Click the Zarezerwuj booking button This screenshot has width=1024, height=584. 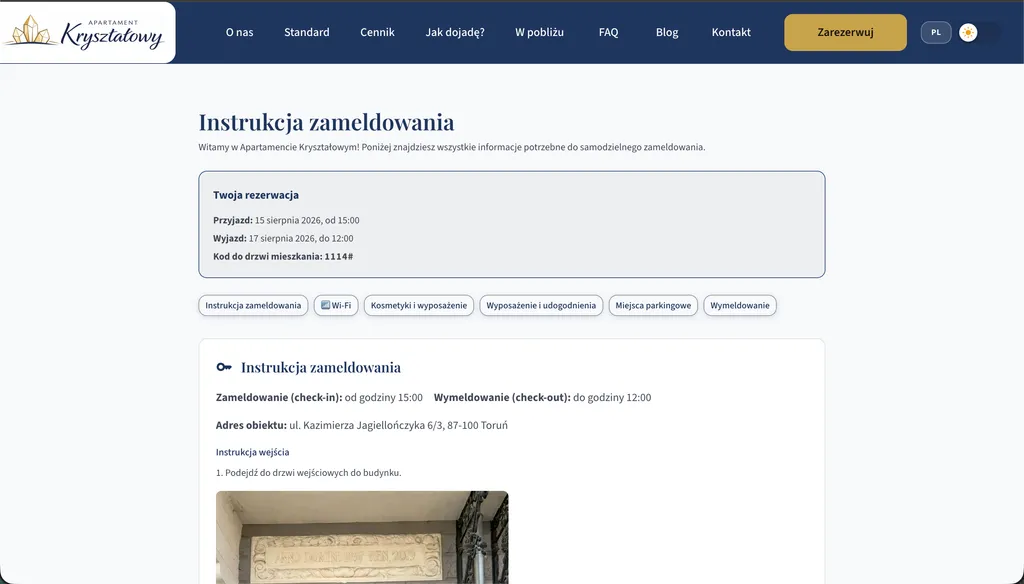(x=845, y=33)
